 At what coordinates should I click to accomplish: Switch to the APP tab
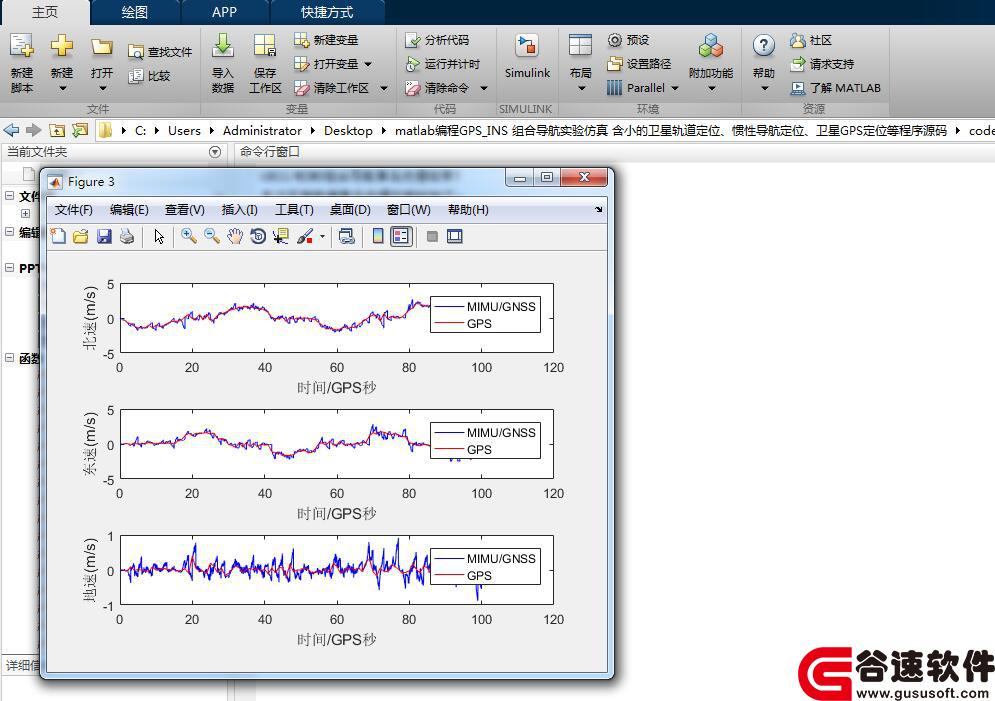(x=225, y=12)
